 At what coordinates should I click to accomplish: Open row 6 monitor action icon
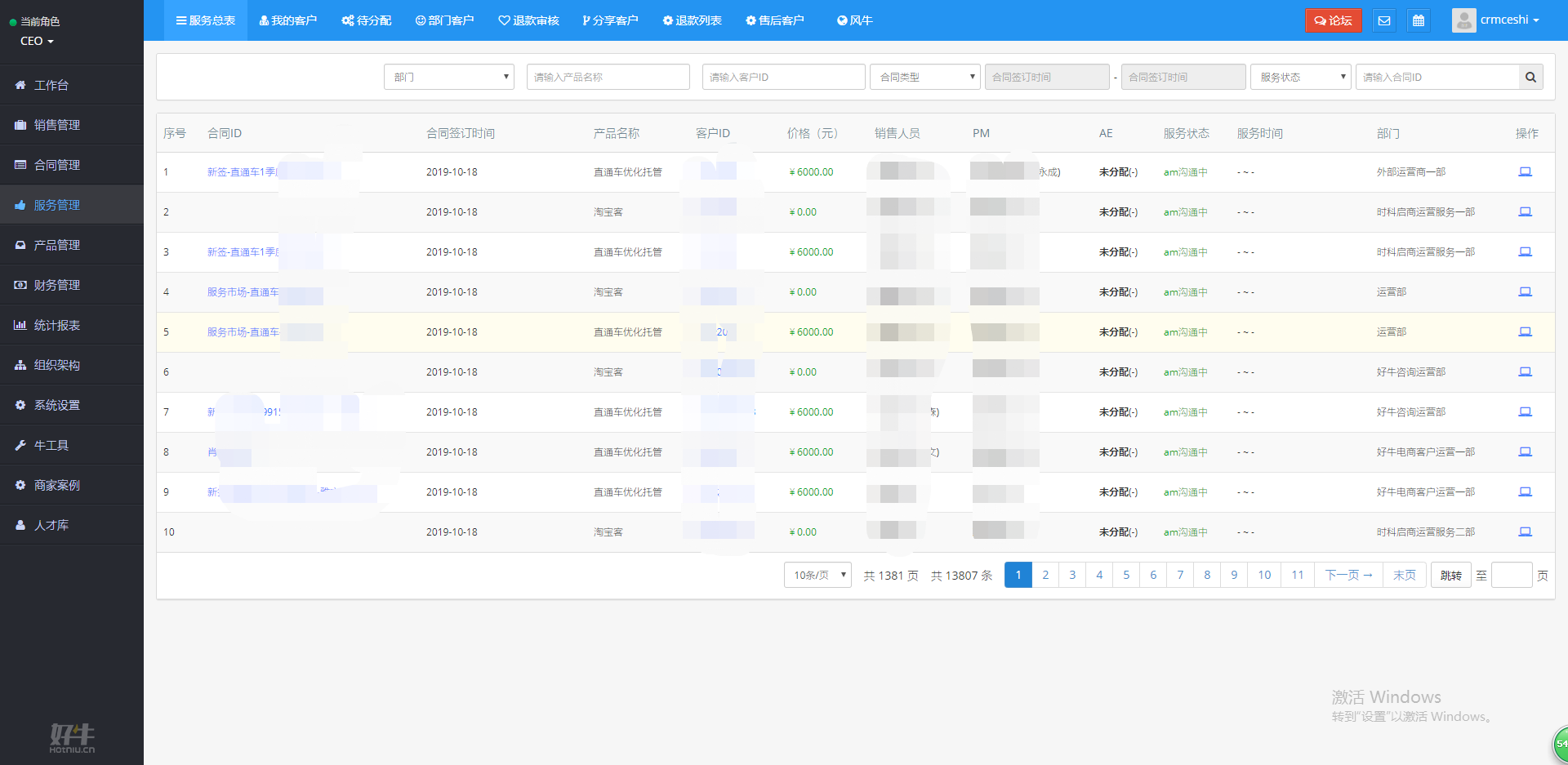click(x=1525, y=371)
